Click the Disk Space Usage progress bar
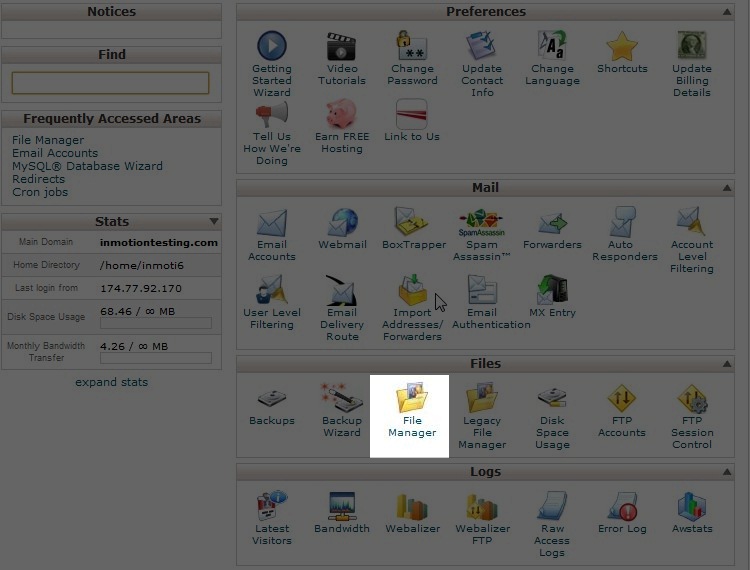Image resolution: width=750 pixels, height=570 pixels. point(156,323)
